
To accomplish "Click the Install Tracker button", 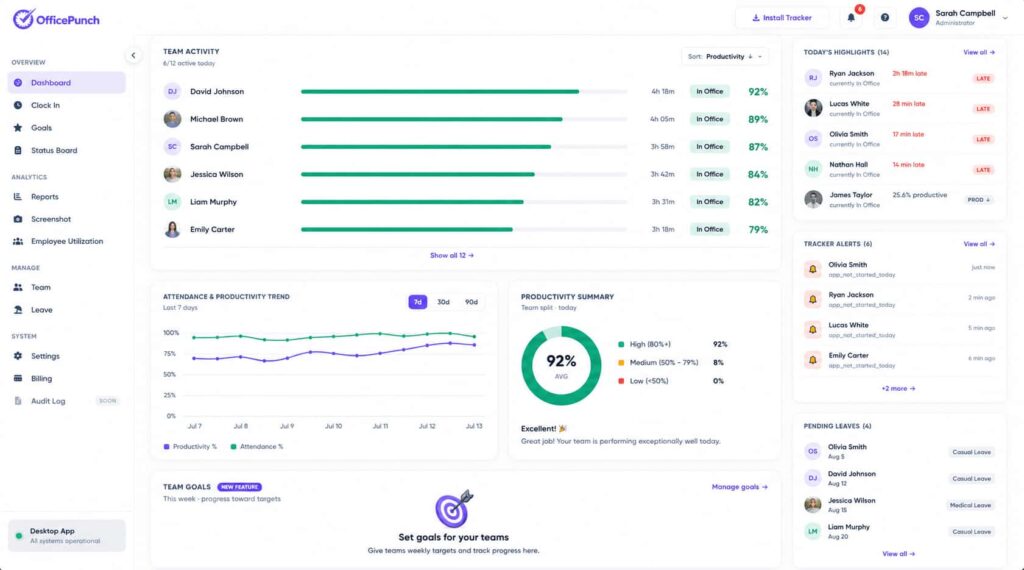I will (782, 18).
